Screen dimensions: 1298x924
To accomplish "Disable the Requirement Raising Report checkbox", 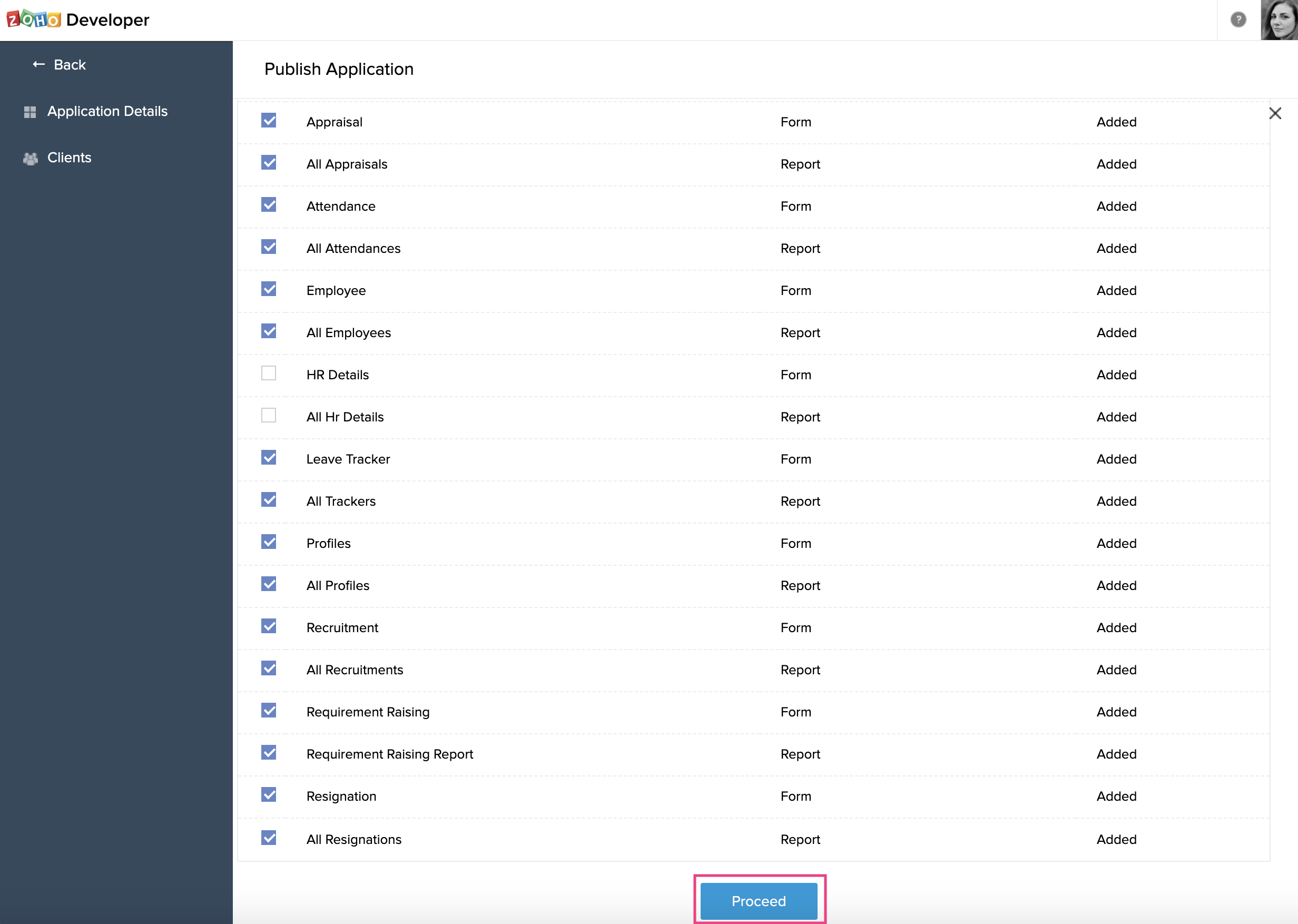I will click(269, 752).
